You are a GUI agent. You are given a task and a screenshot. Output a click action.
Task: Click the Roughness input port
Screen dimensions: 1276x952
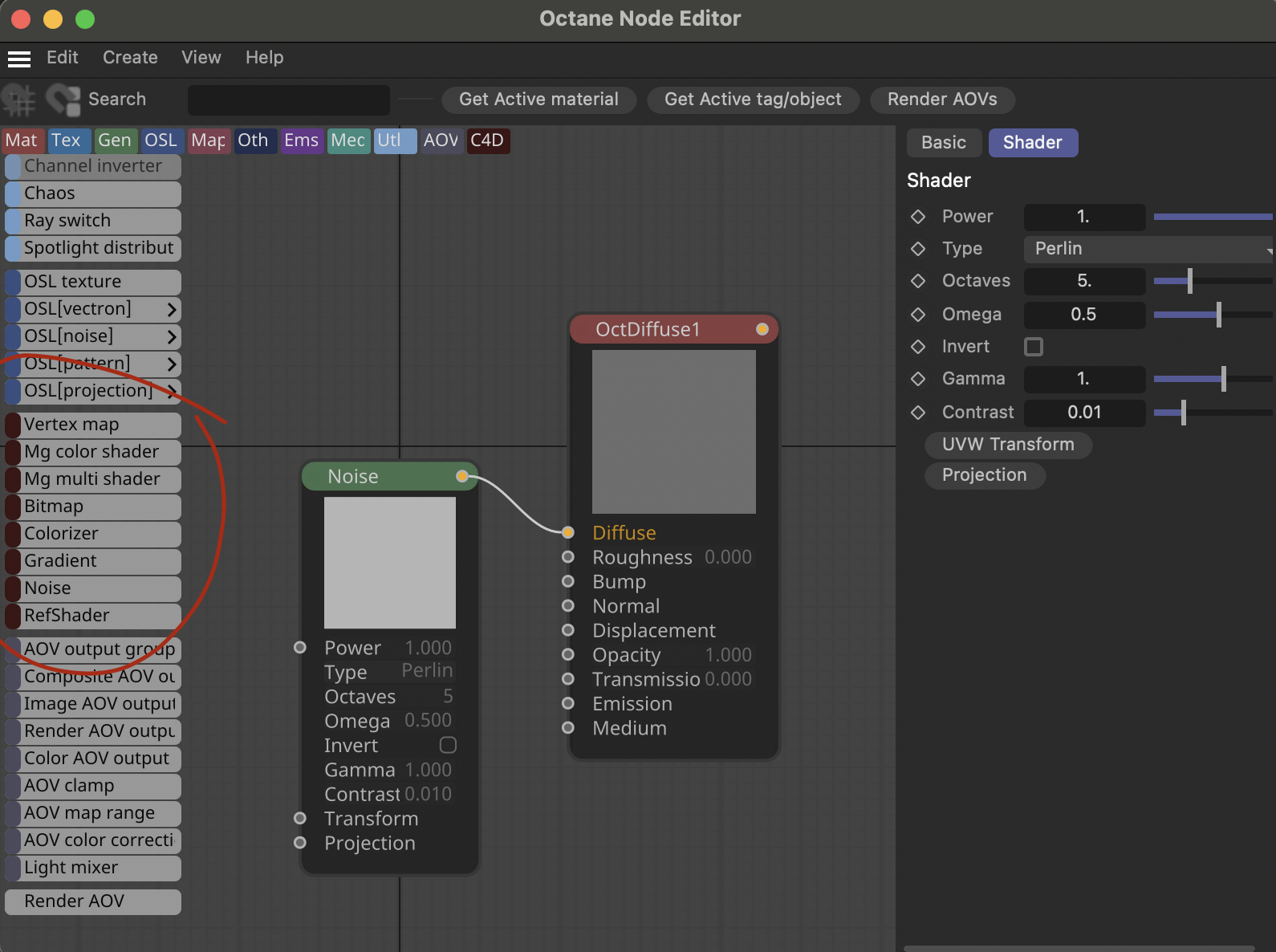coord(568,557)
